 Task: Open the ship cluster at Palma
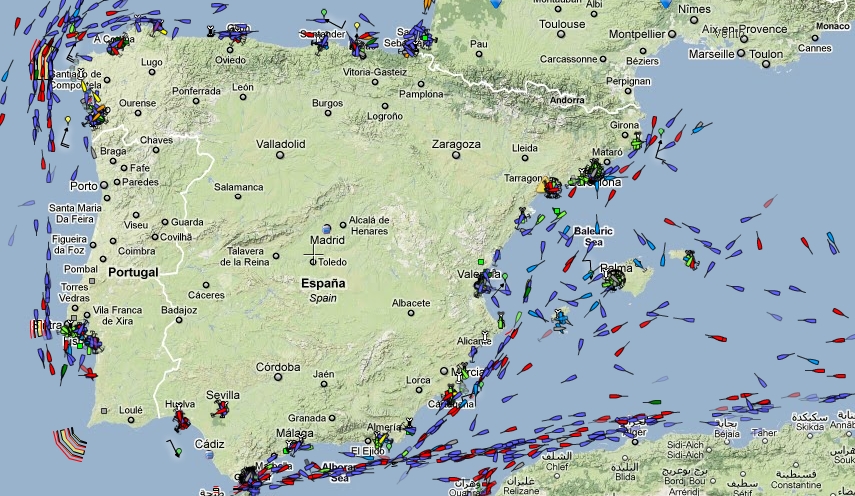coord(611,279)
